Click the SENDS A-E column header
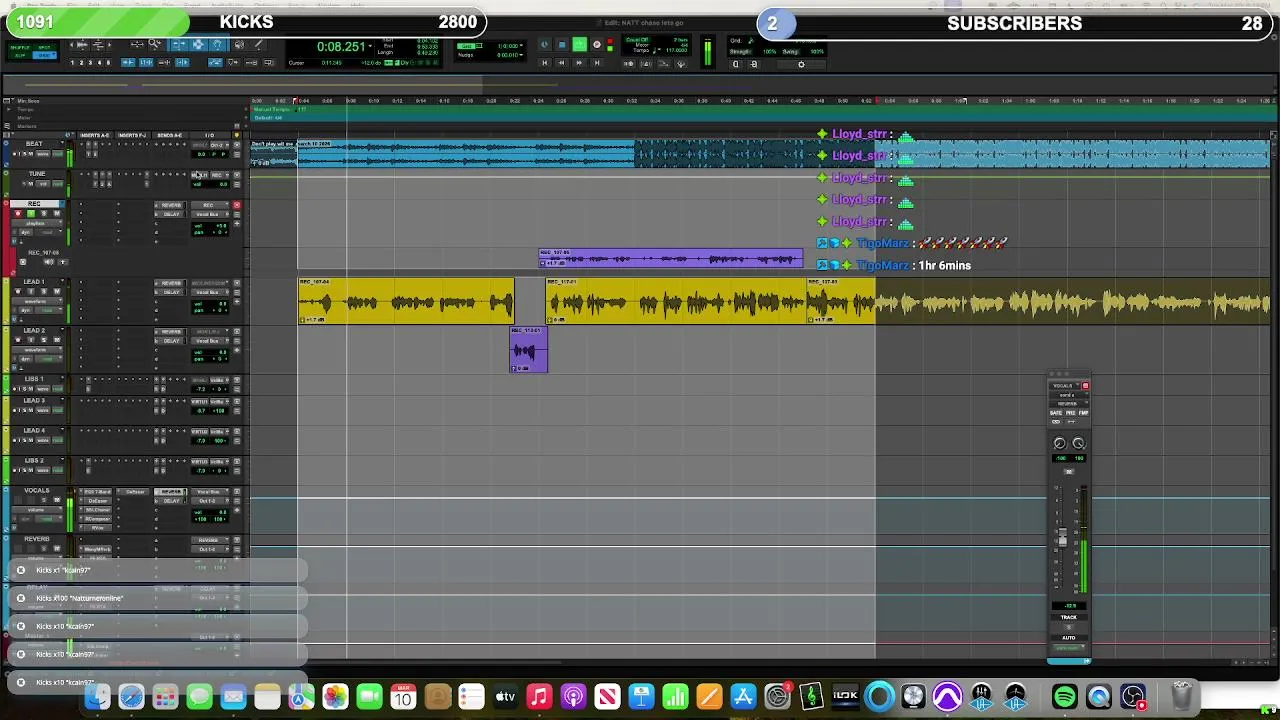The width and height of the screenshot is (1280, 720). coord(170,135)
